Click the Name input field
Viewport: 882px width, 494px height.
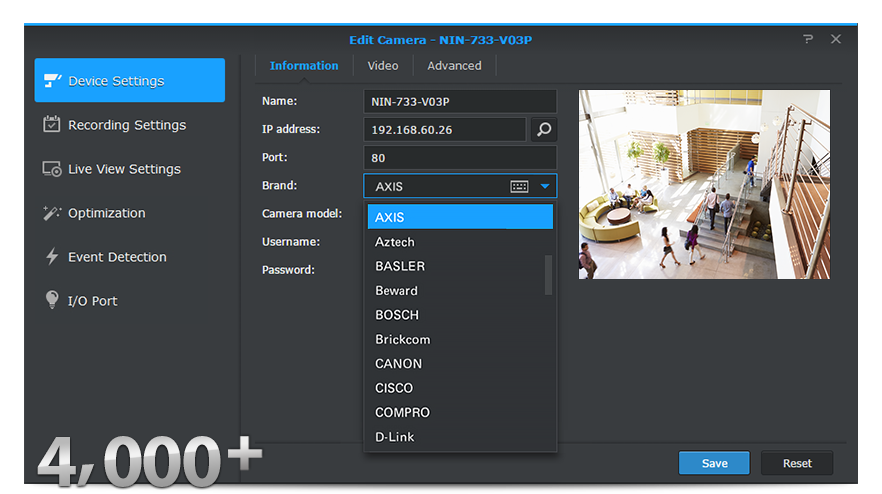pyautogui.click(x=460, y=102)
